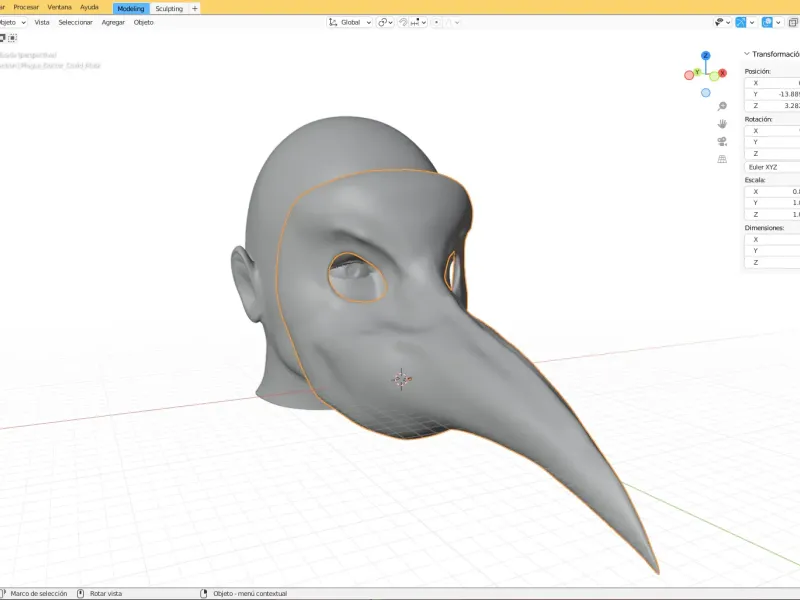The width and height of the screenshot is (800, 600).
Task: Click the pan view hand icon
Action: 722,123
